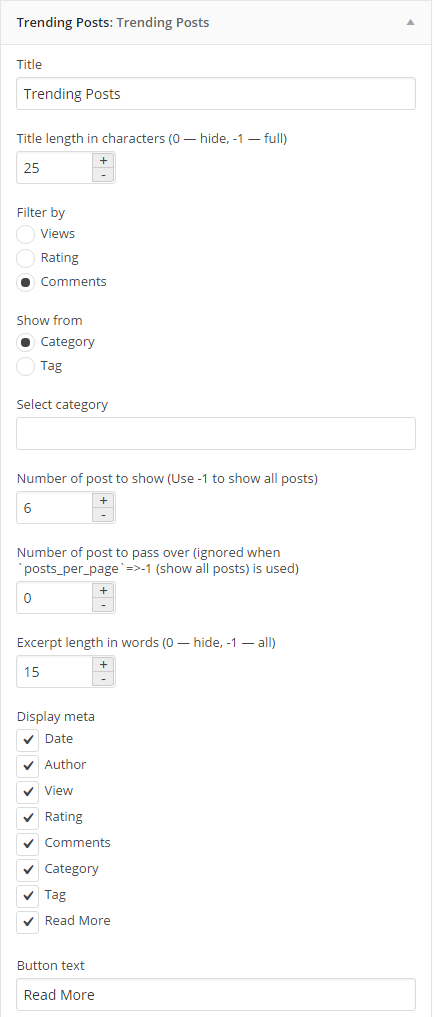Click the Select category field
434x1017 pixels.
[216, 433]
